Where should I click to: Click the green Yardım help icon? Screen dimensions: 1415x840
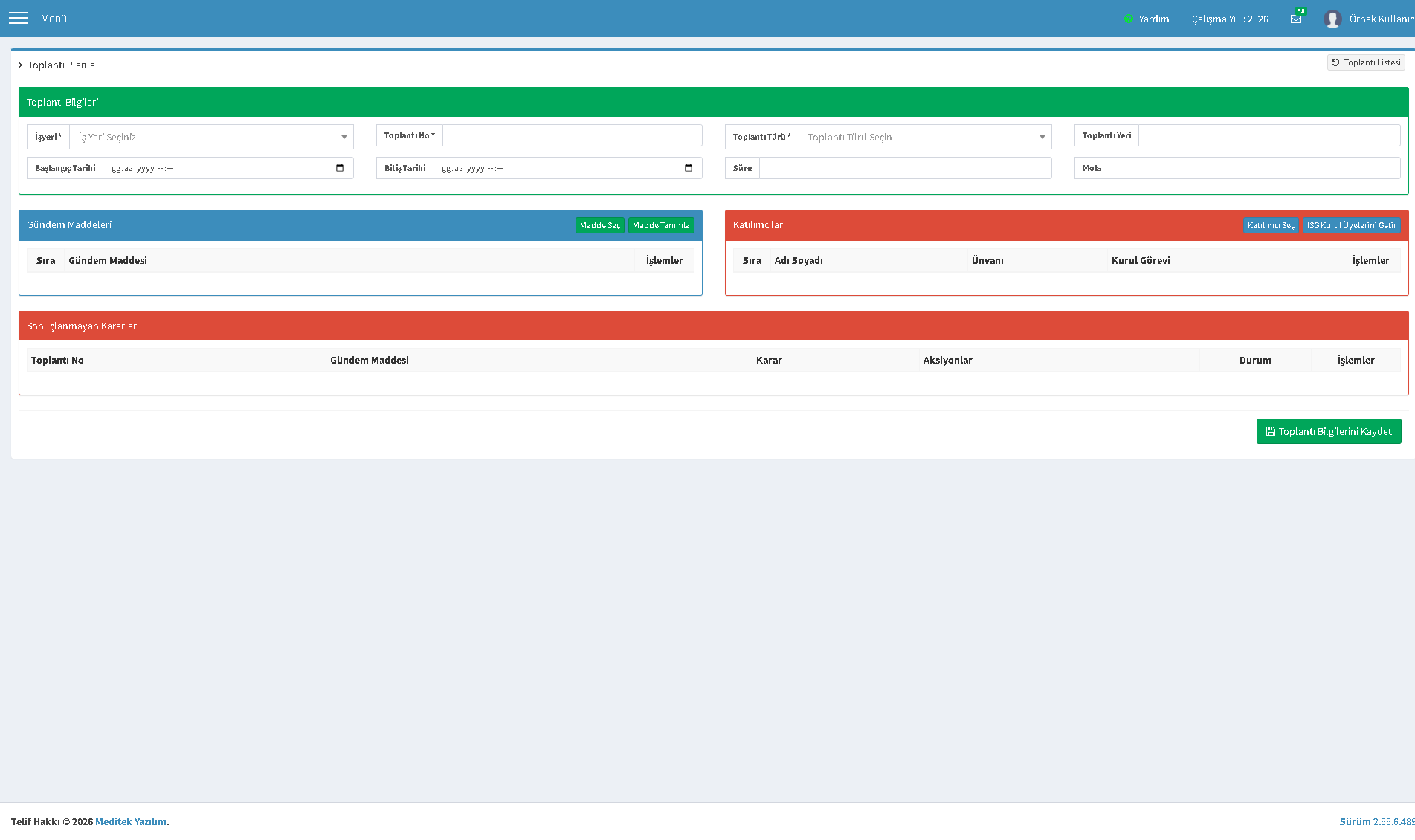pos(1129,19)
